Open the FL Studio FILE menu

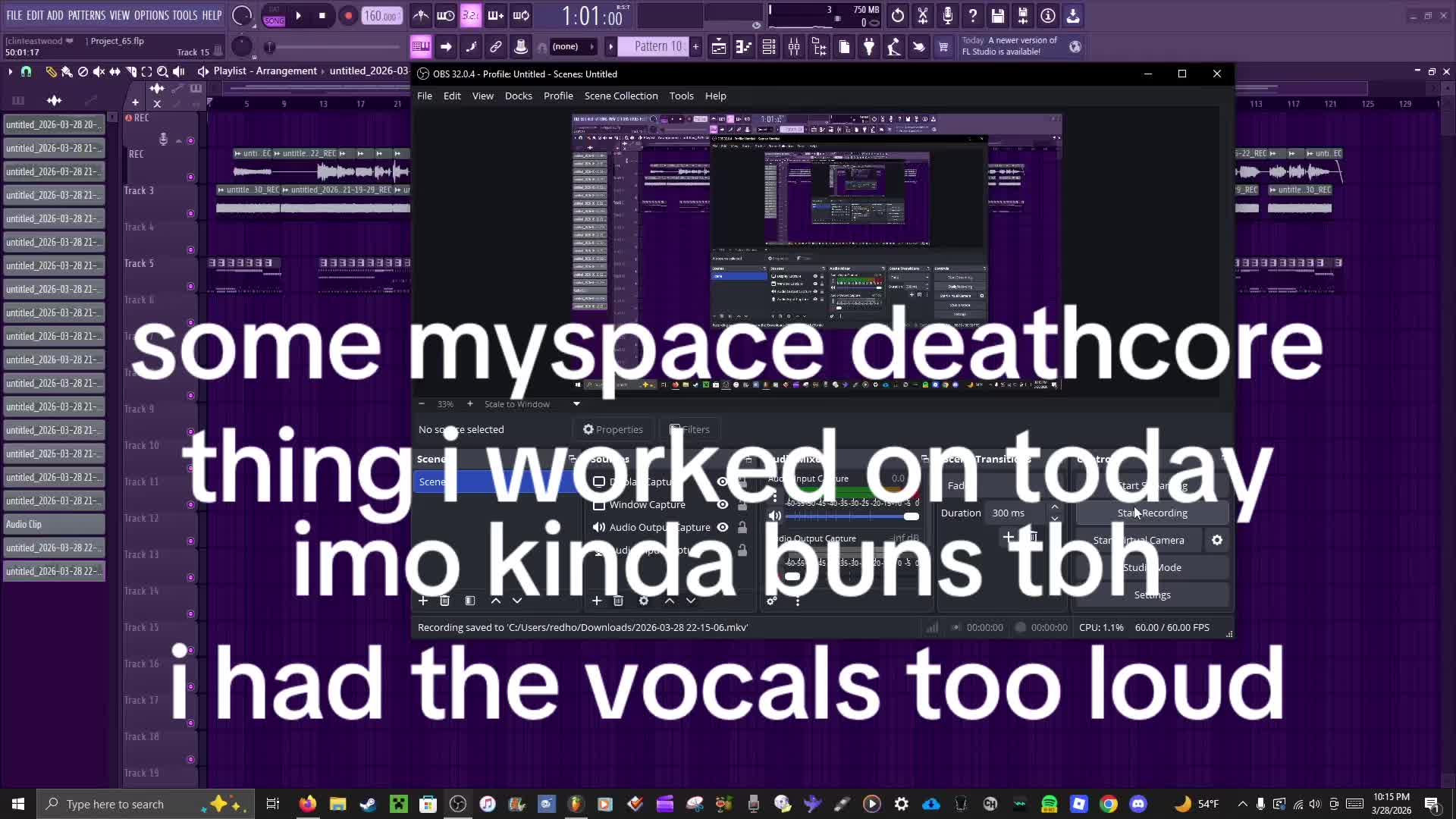coord(14,15)
